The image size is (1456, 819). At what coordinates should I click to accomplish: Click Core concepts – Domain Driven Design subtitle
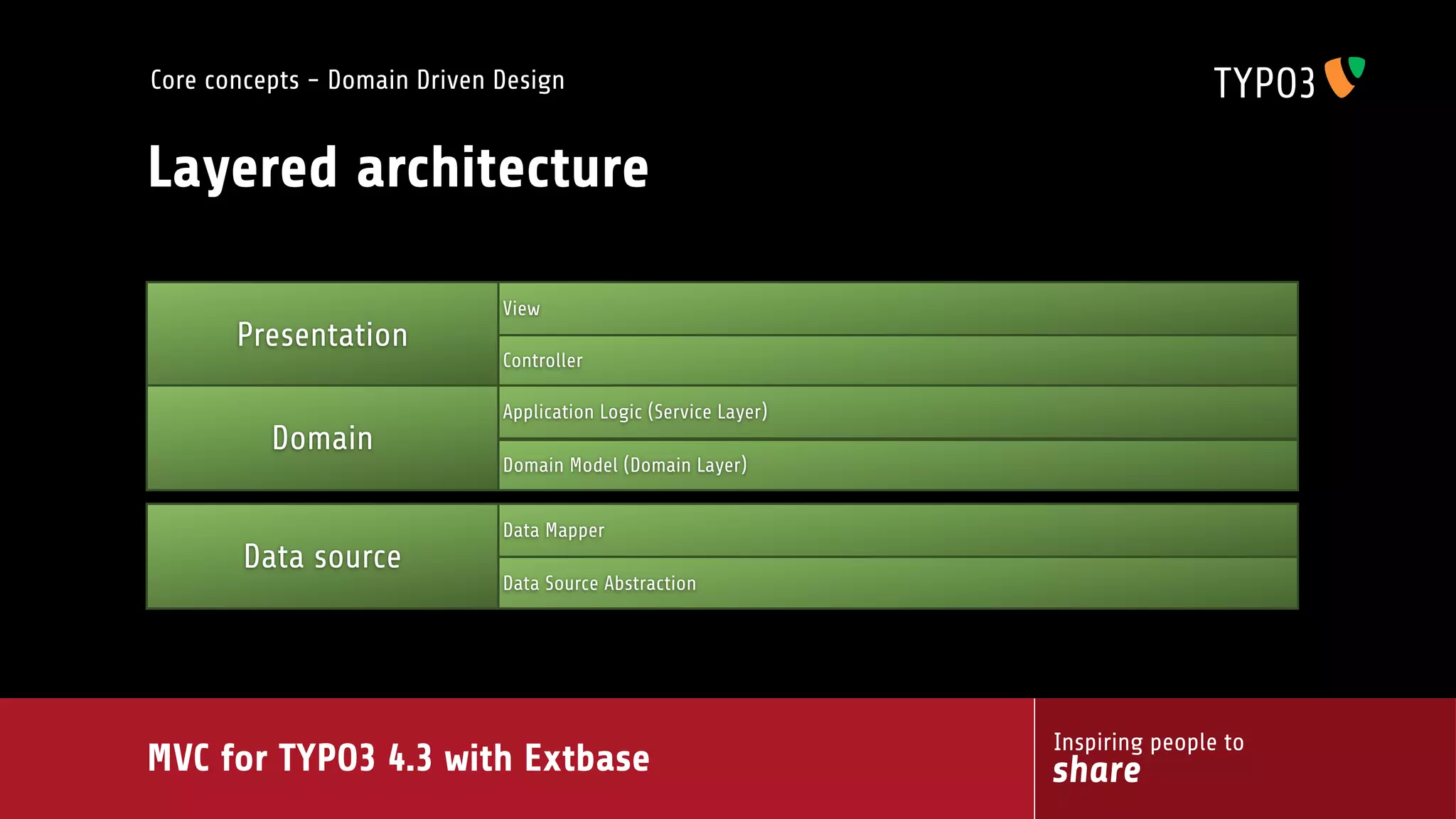(357, 80)
